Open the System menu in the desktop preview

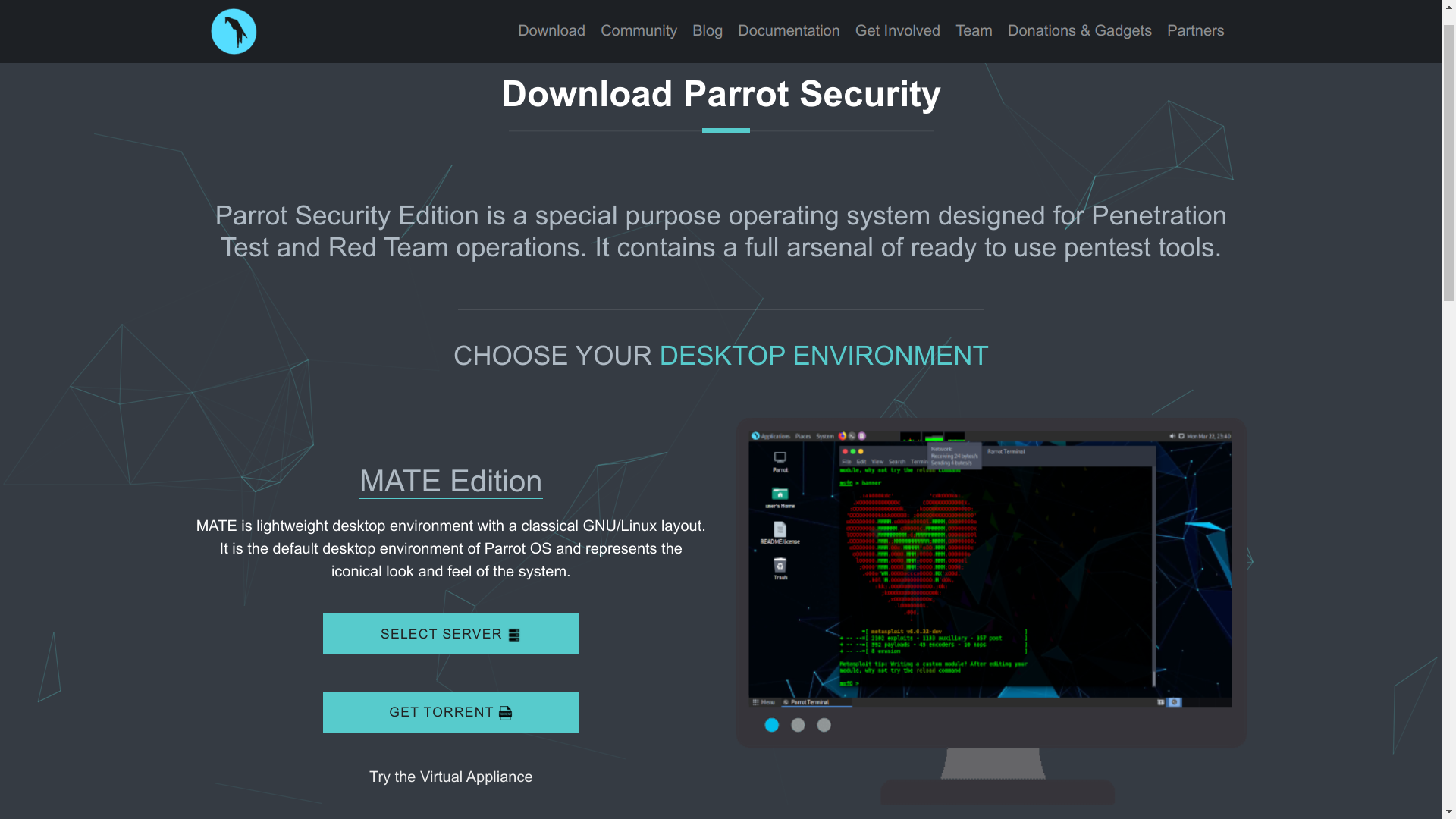(825, 436)
